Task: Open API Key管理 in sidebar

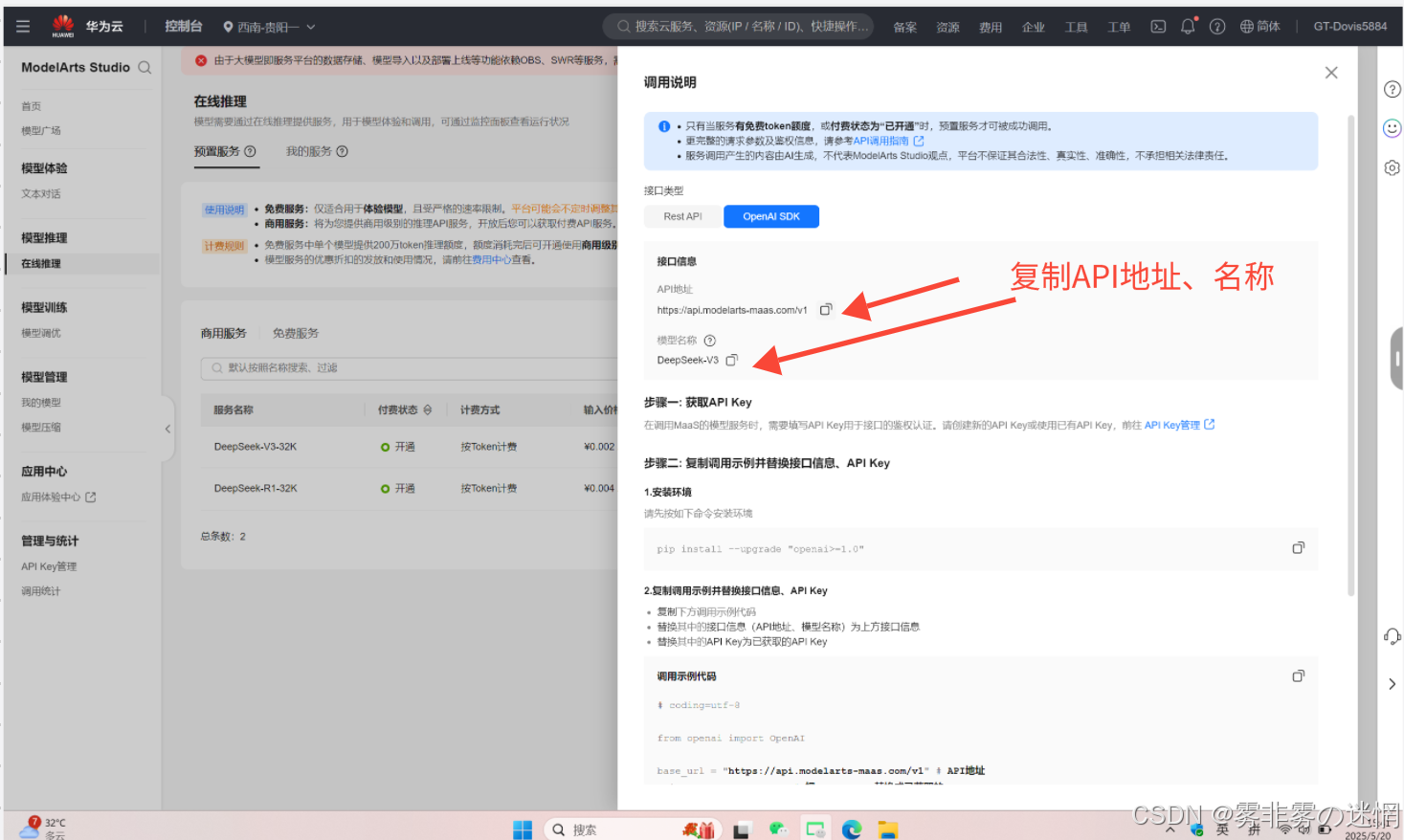Action: pos(49,566)
